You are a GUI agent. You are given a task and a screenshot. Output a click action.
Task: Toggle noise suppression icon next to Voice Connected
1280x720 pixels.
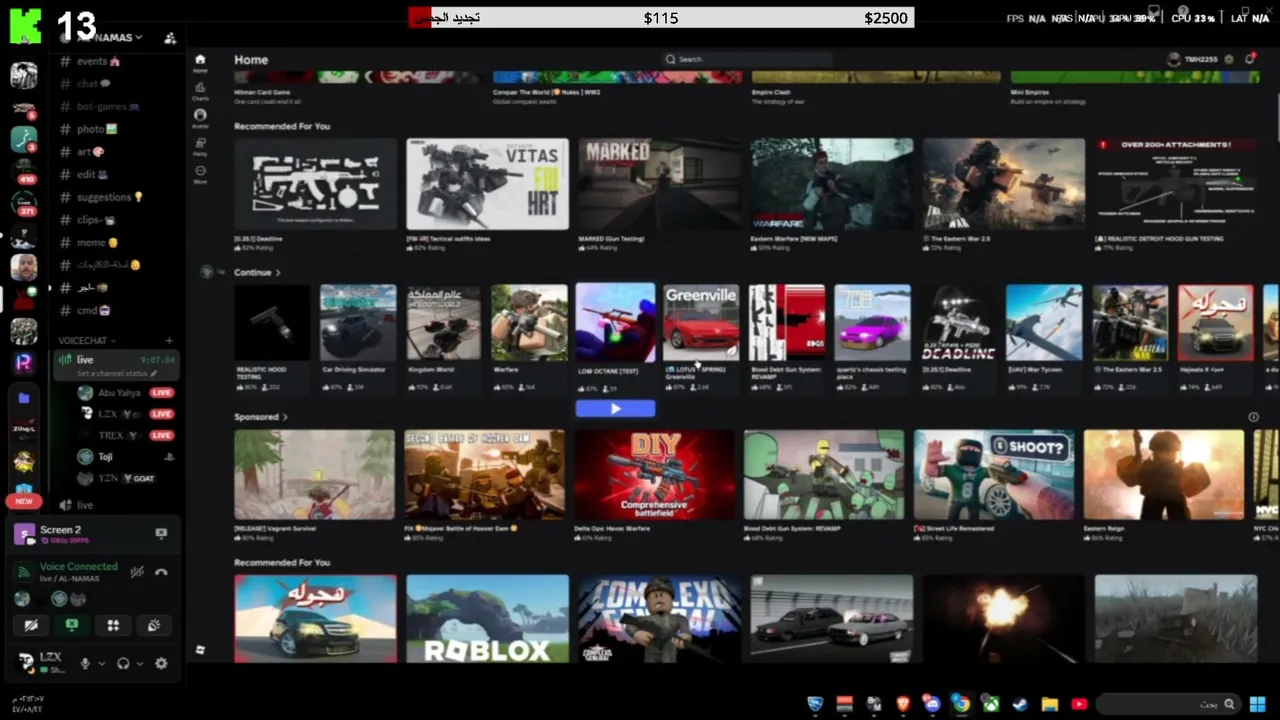137,572
